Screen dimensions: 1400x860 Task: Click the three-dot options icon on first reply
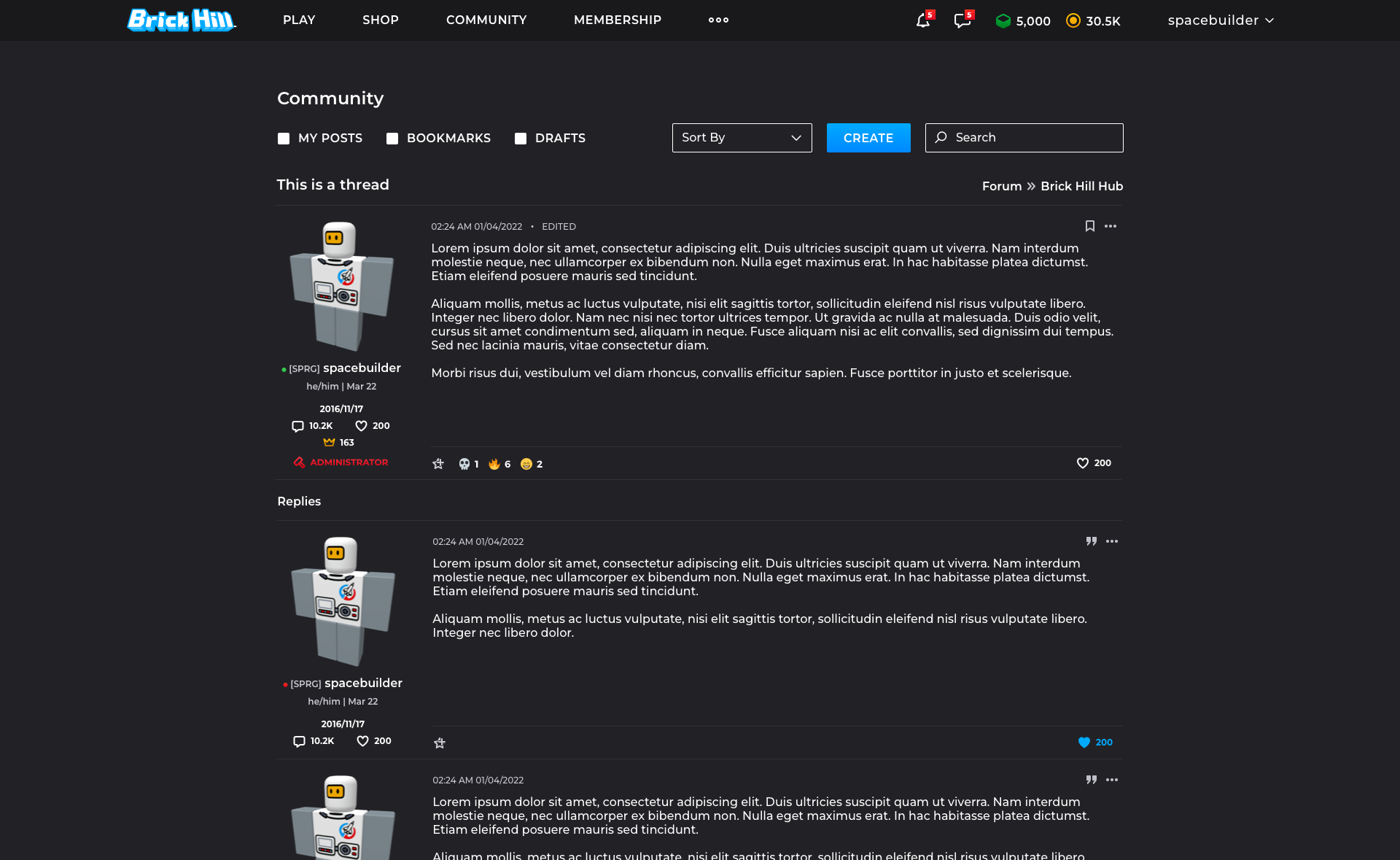(1112, 540)
